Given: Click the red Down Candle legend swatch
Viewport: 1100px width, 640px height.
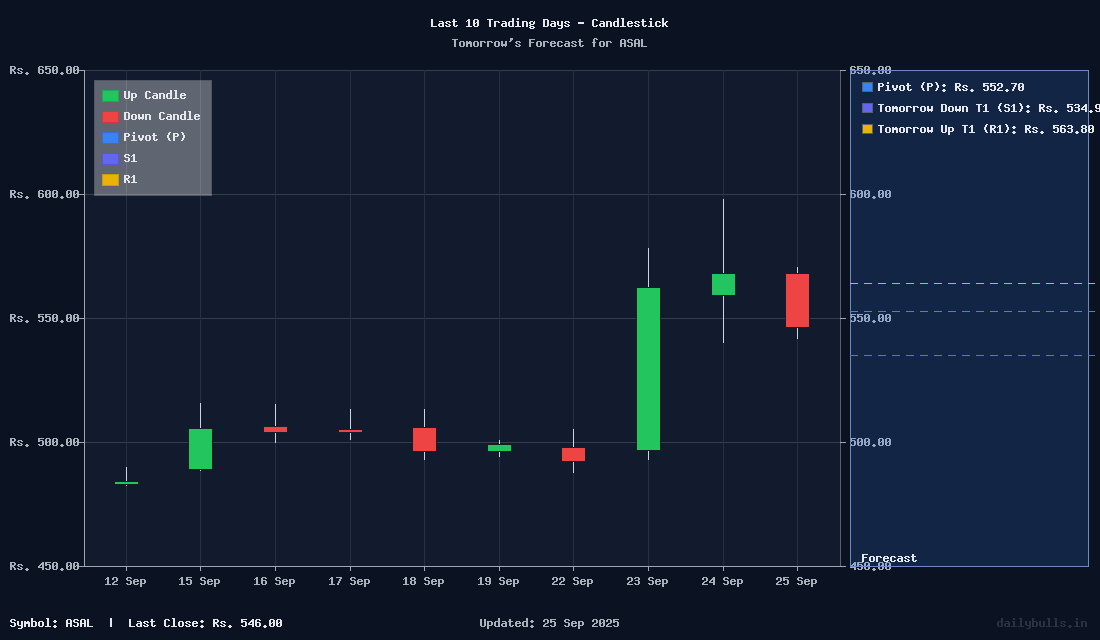Looking at the screenshot, I should [x=110, y=116].
